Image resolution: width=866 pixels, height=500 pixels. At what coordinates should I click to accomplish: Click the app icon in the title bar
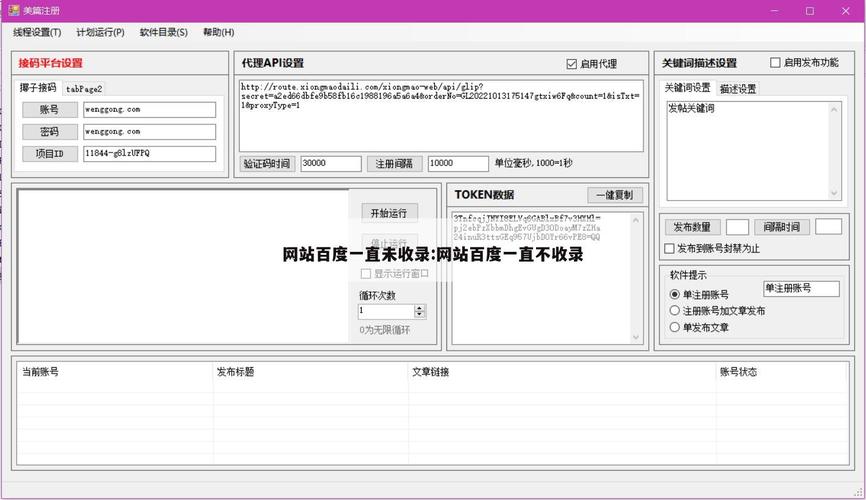pyautogui.click(x=14, y=10)
